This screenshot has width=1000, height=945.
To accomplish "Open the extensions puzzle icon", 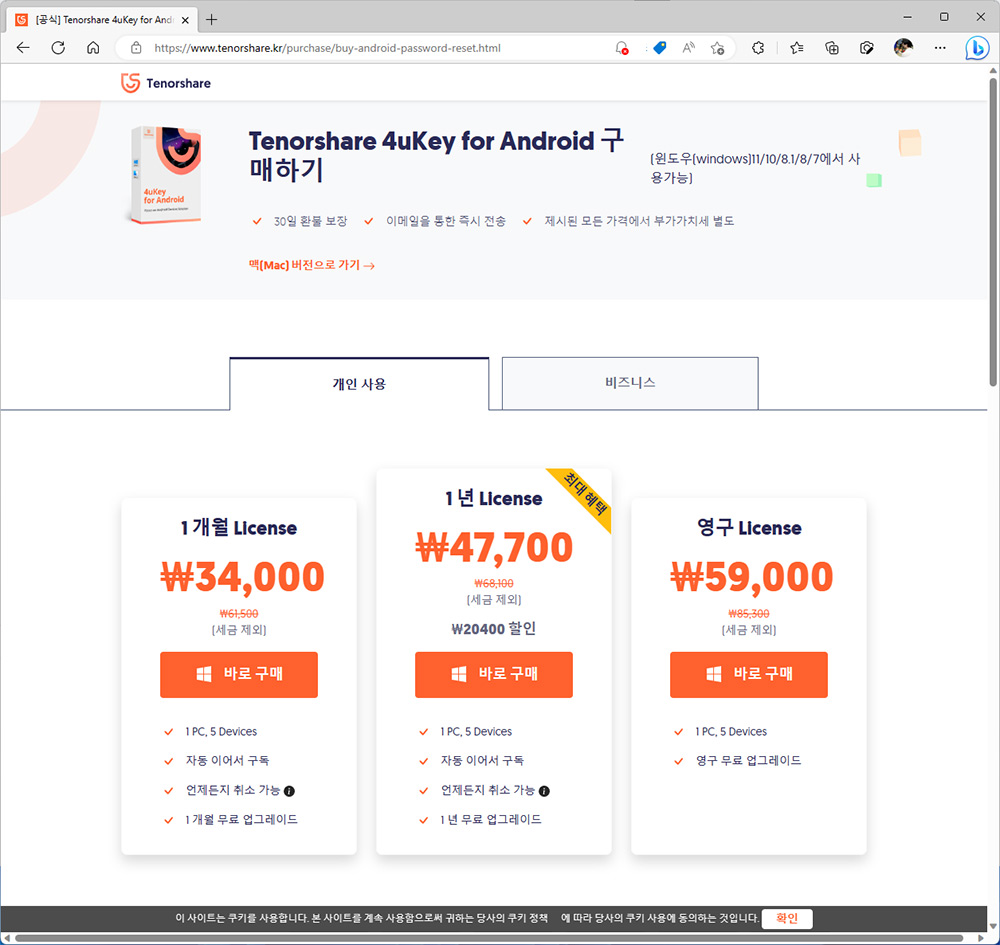I will [758, 48].
